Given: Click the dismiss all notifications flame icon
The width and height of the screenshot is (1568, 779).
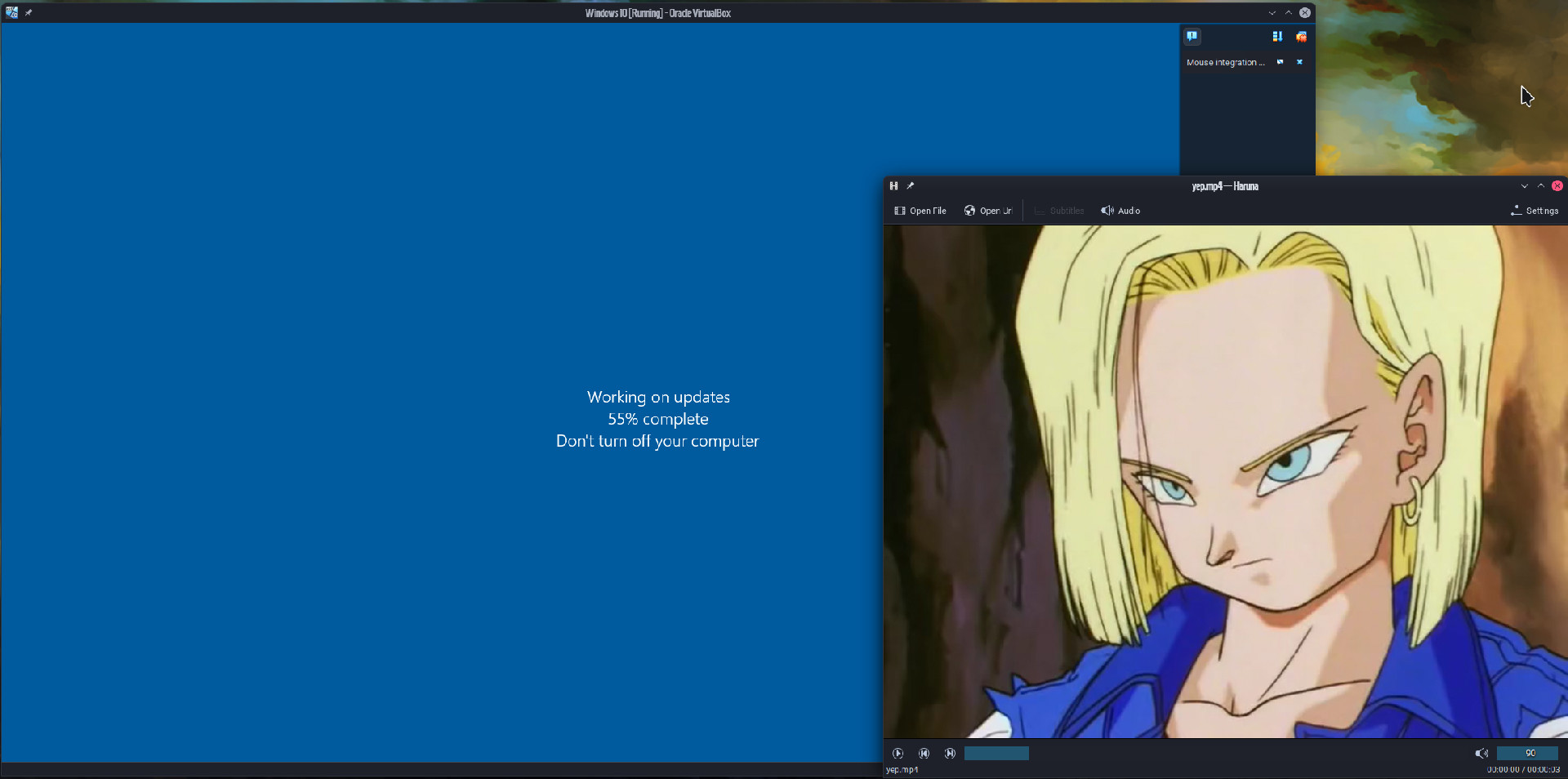Looking at the screenshot, I should [x=1301, y=36].
